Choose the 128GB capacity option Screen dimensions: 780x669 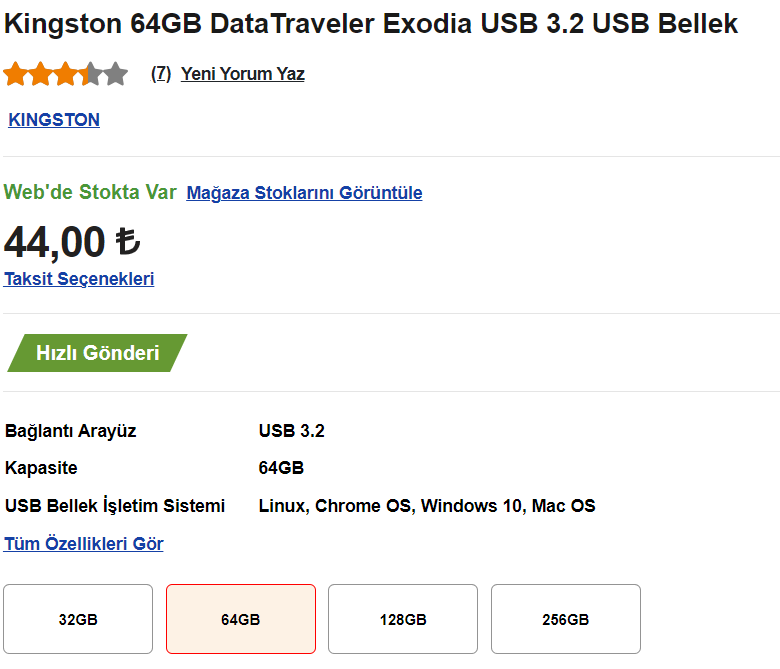pyautogui.click(x=403, y=619)
